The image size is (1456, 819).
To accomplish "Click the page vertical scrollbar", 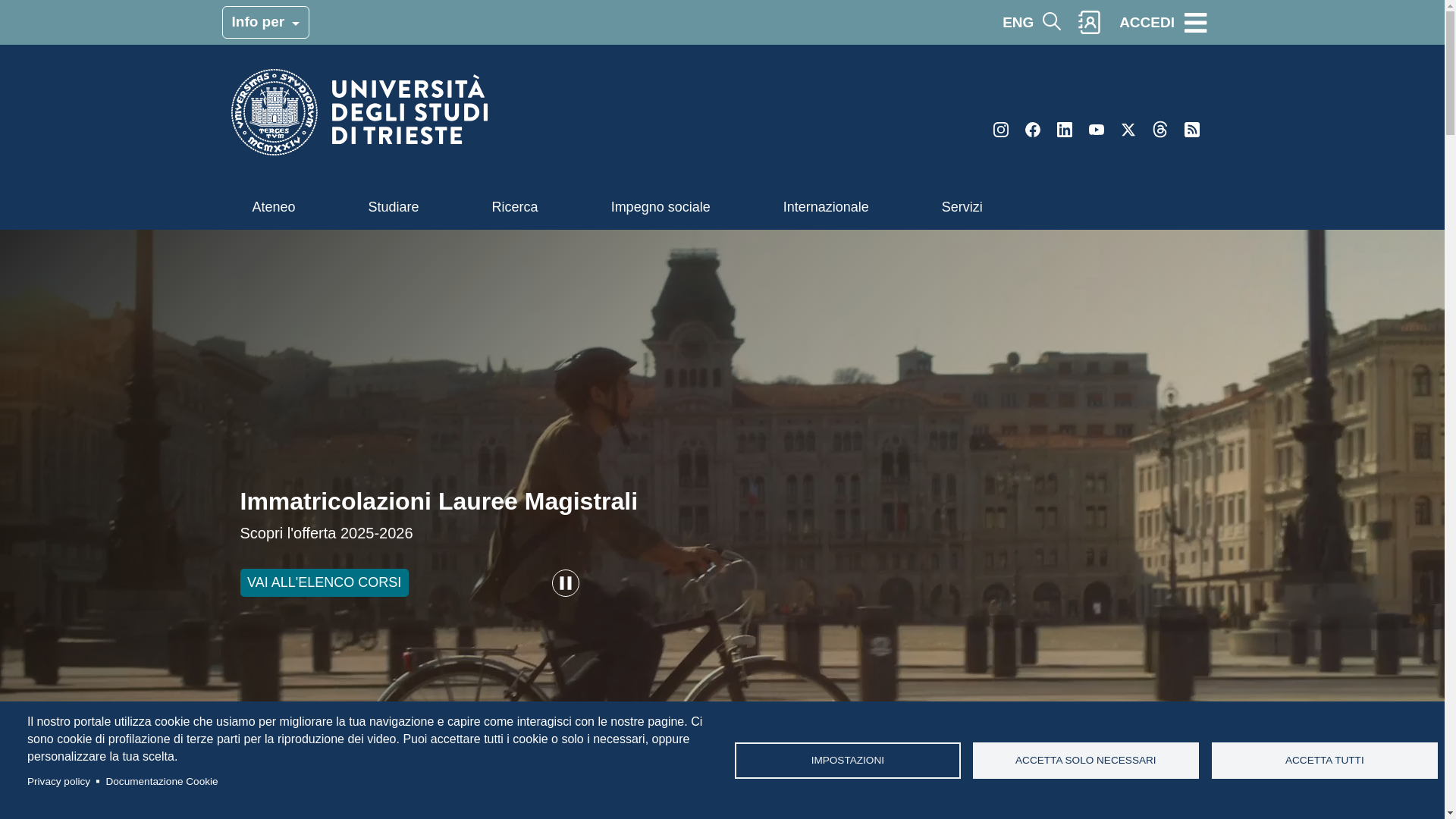I will [1450, 409].
